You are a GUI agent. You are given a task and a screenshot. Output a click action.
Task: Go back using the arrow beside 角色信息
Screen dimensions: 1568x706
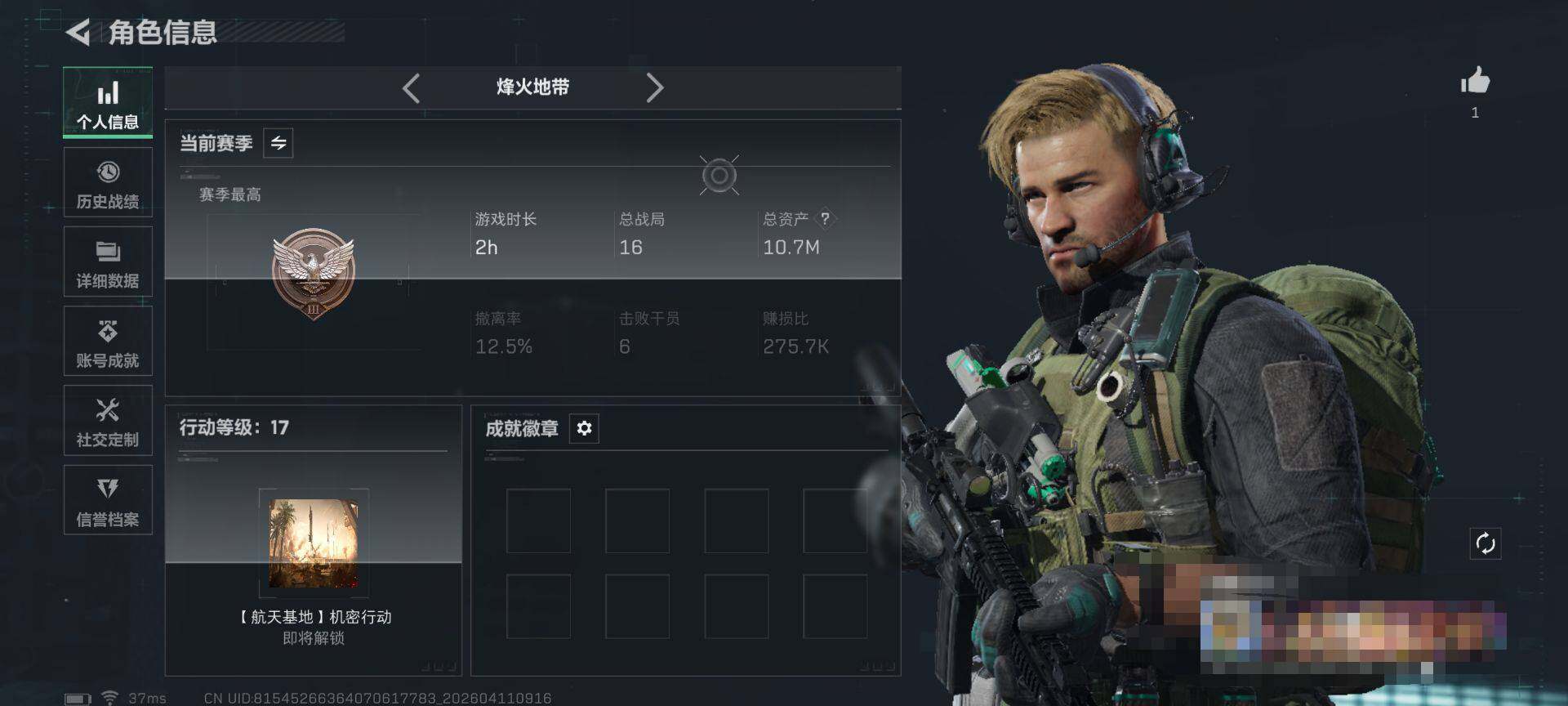point(78,33)
